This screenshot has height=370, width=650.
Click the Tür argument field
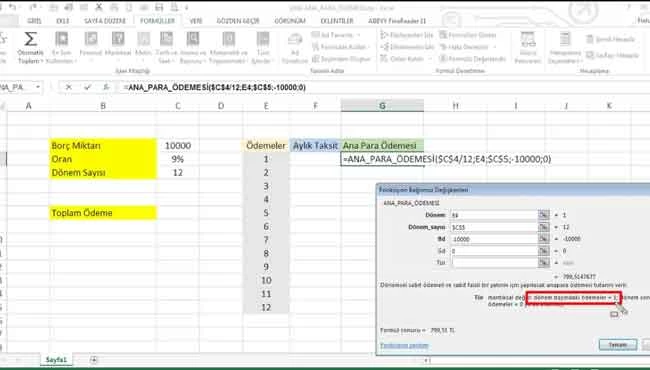(x=493, y=263)
